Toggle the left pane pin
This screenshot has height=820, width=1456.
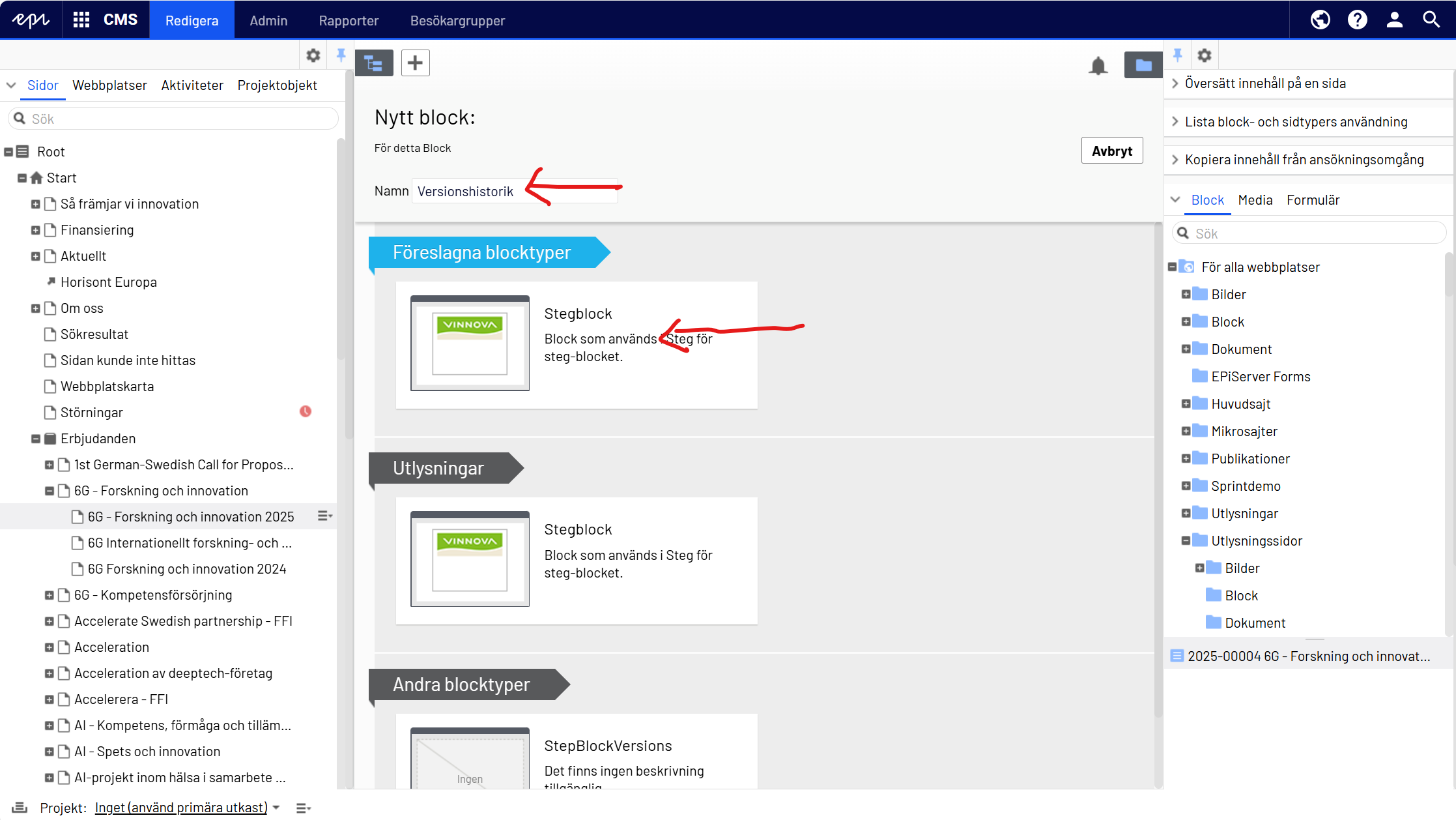pyautogui.click(x=341, y=55)
